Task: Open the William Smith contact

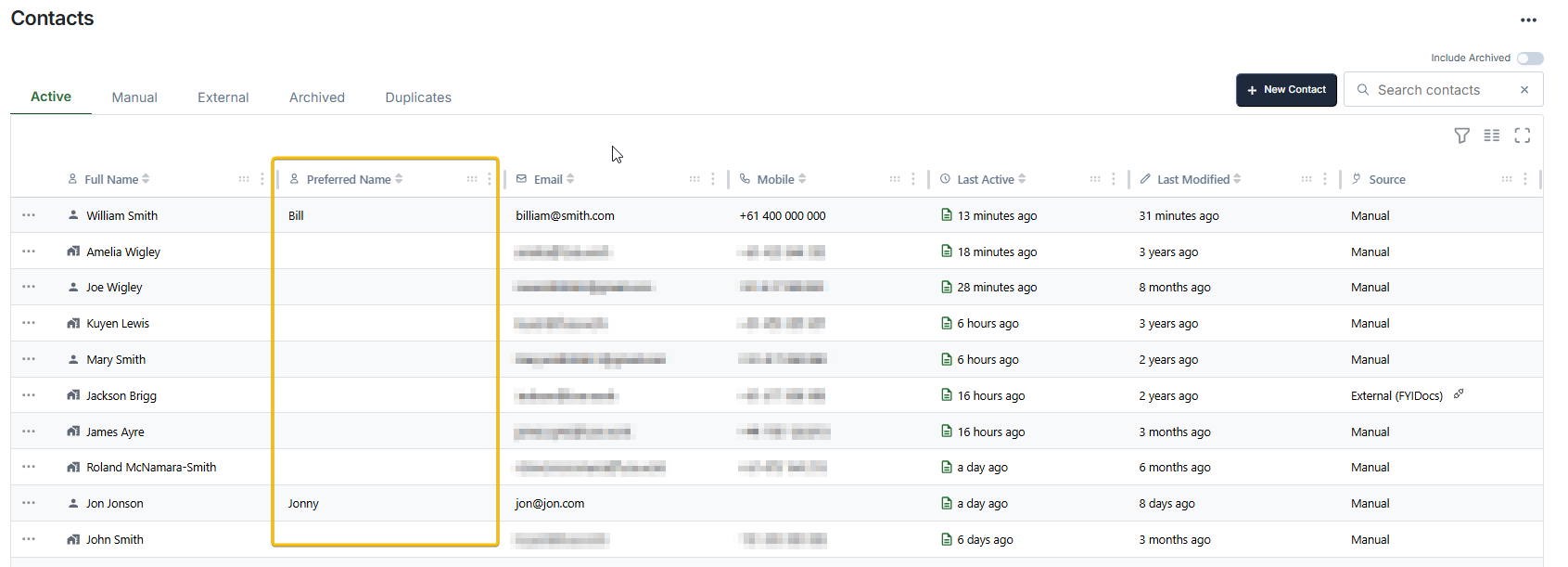Action: click(121, 215)
